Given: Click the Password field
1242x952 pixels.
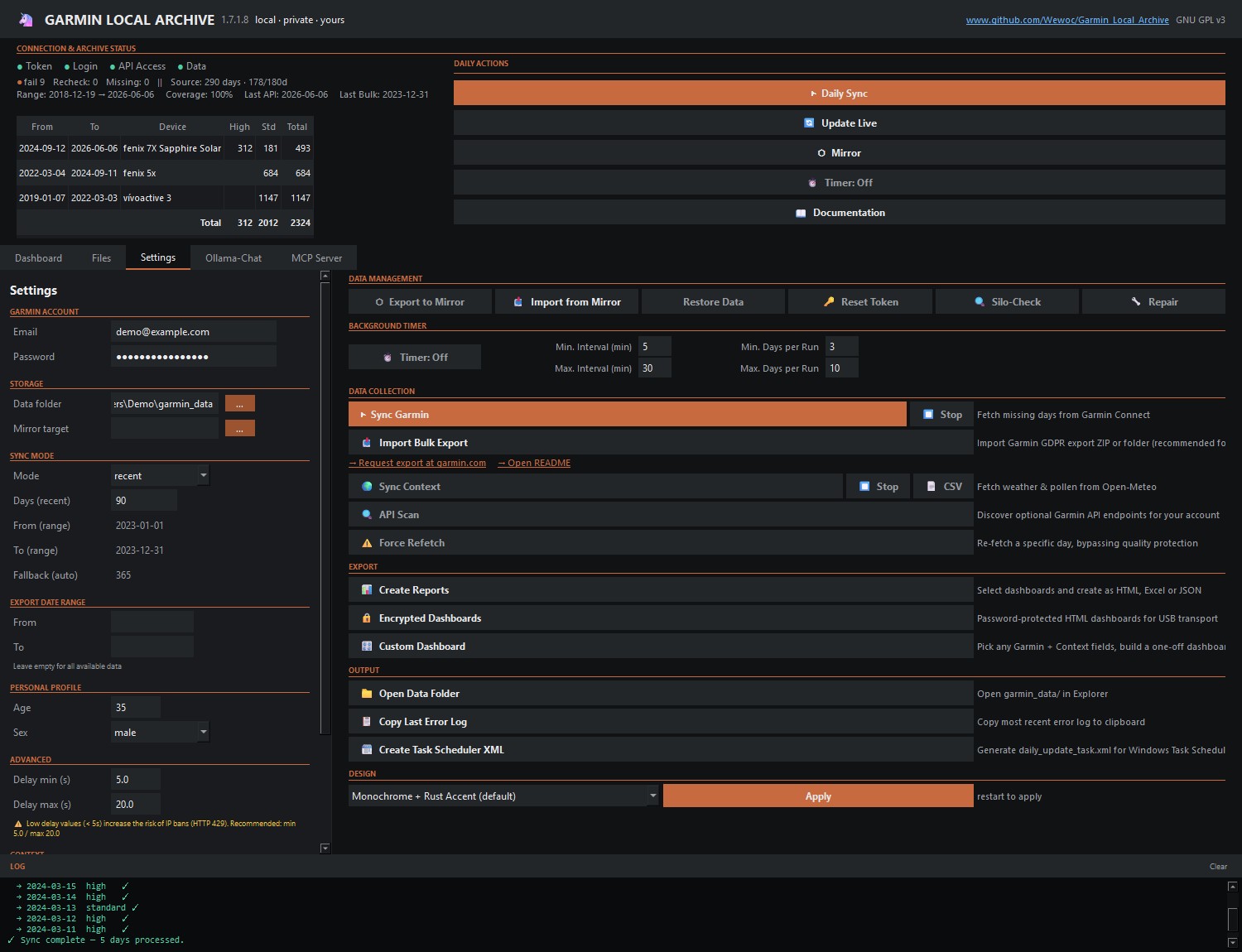Looking at the screenshot, I should point(193,356).
